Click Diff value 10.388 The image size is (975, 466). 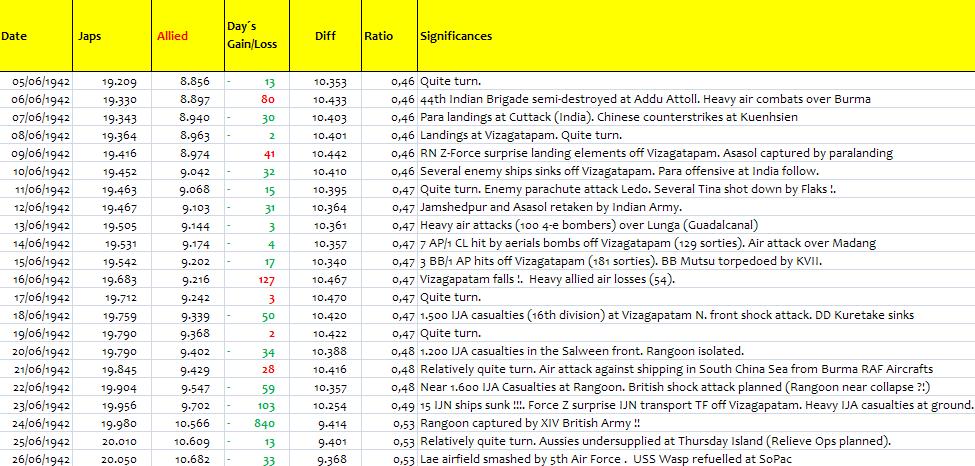(325, 352)
